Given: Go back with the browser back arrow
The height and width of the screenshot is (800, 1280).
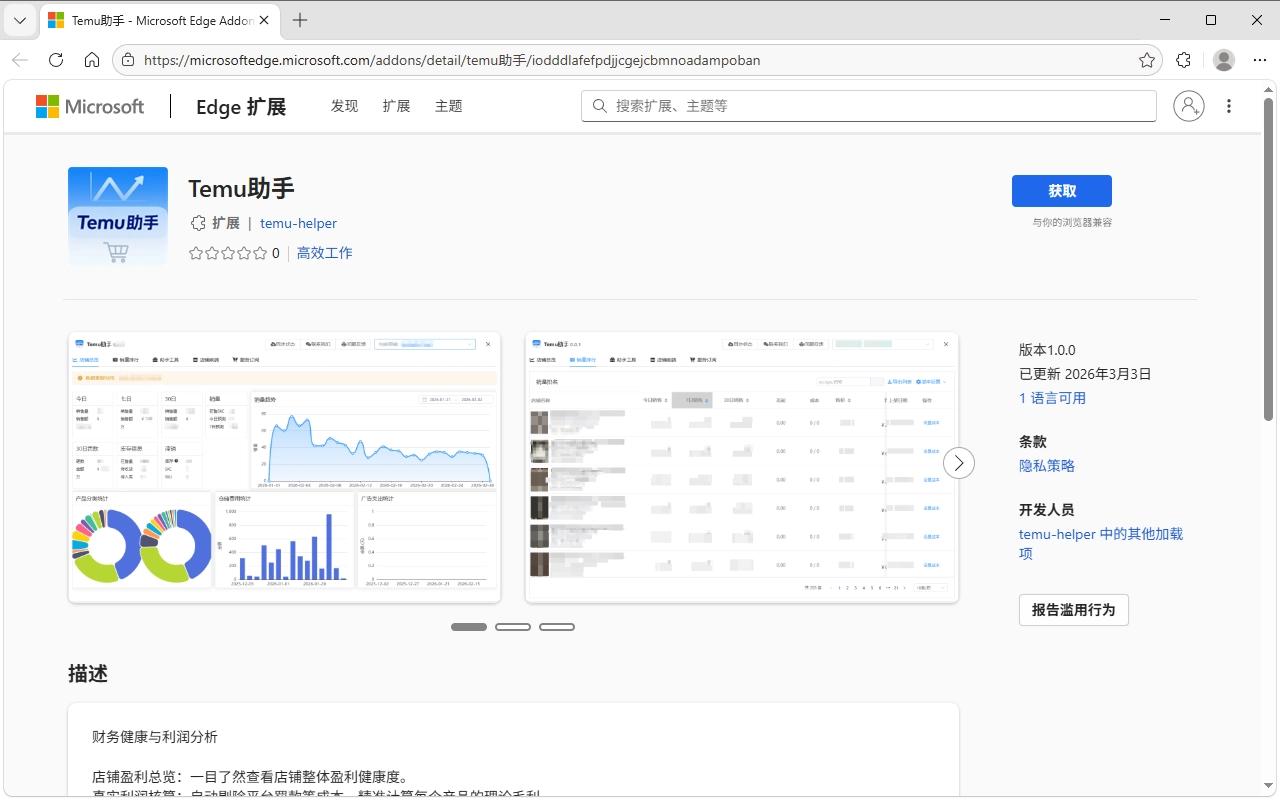Looking at the screenshot, I should tap(20, 60).
